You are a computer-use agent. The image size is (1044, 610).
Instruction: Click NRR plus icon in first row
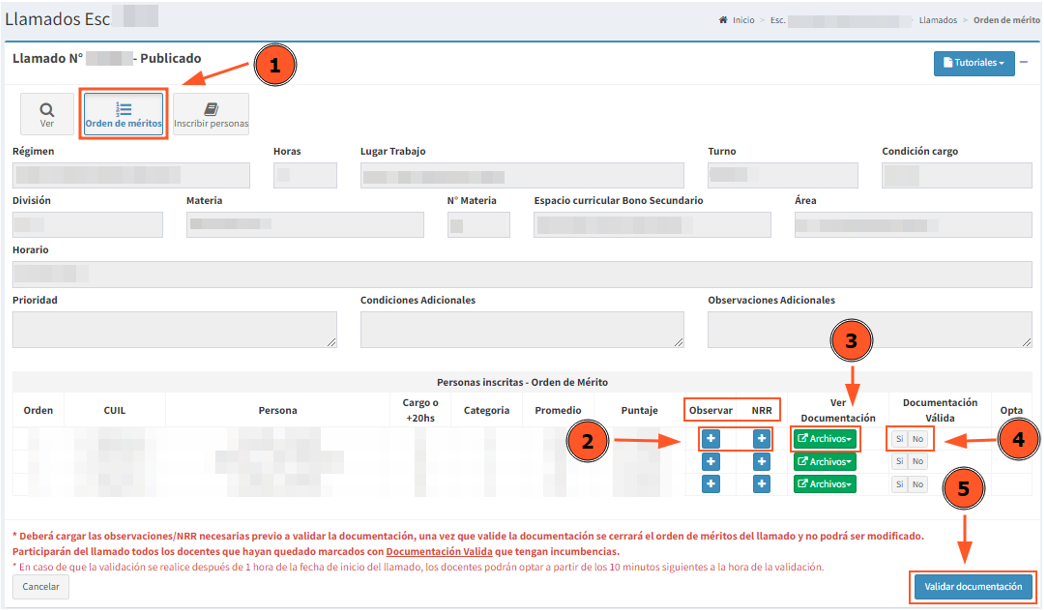[x=761, y=438]
